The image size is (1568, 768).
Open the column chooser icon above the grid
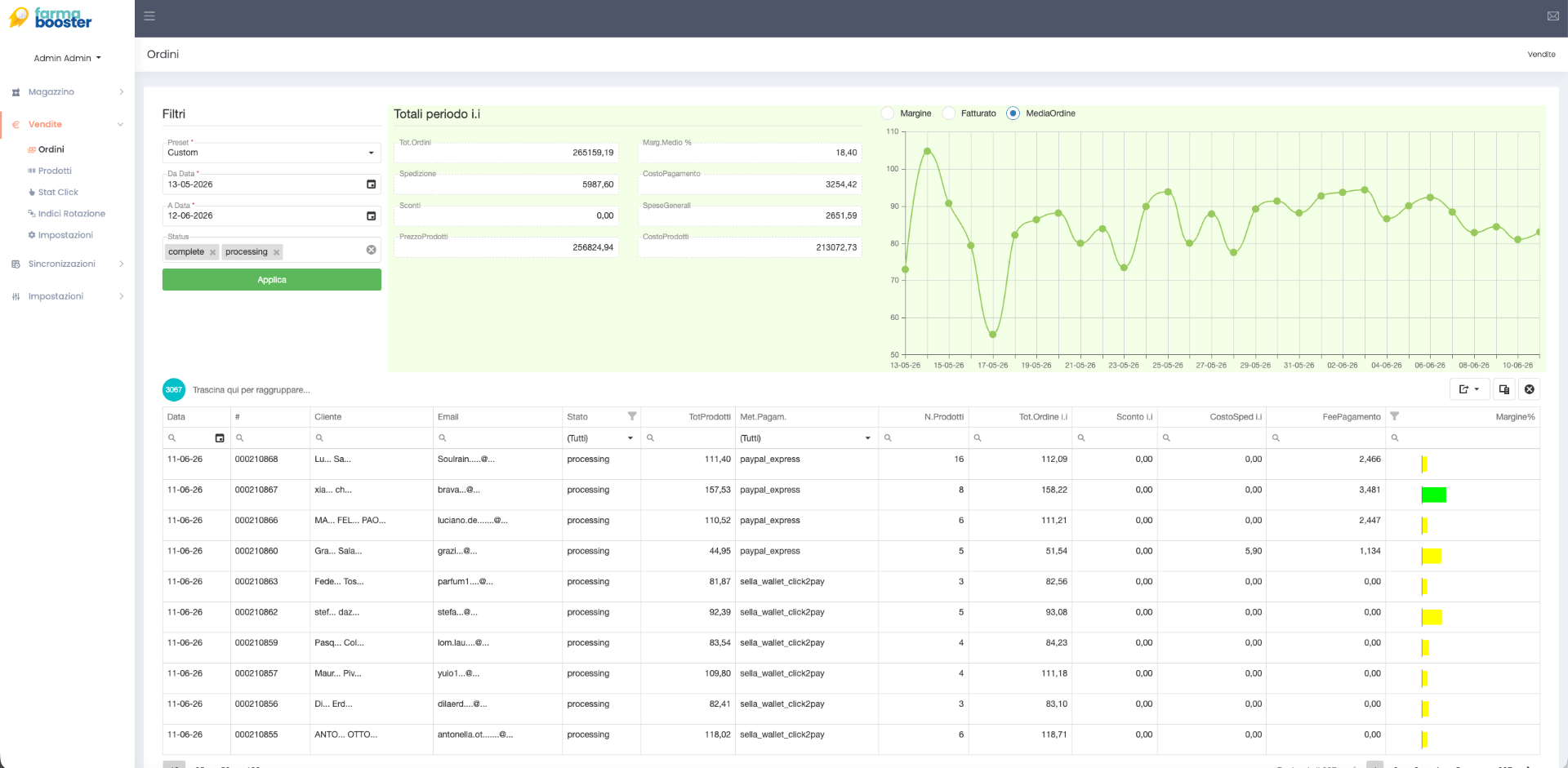pos(1503,389)
